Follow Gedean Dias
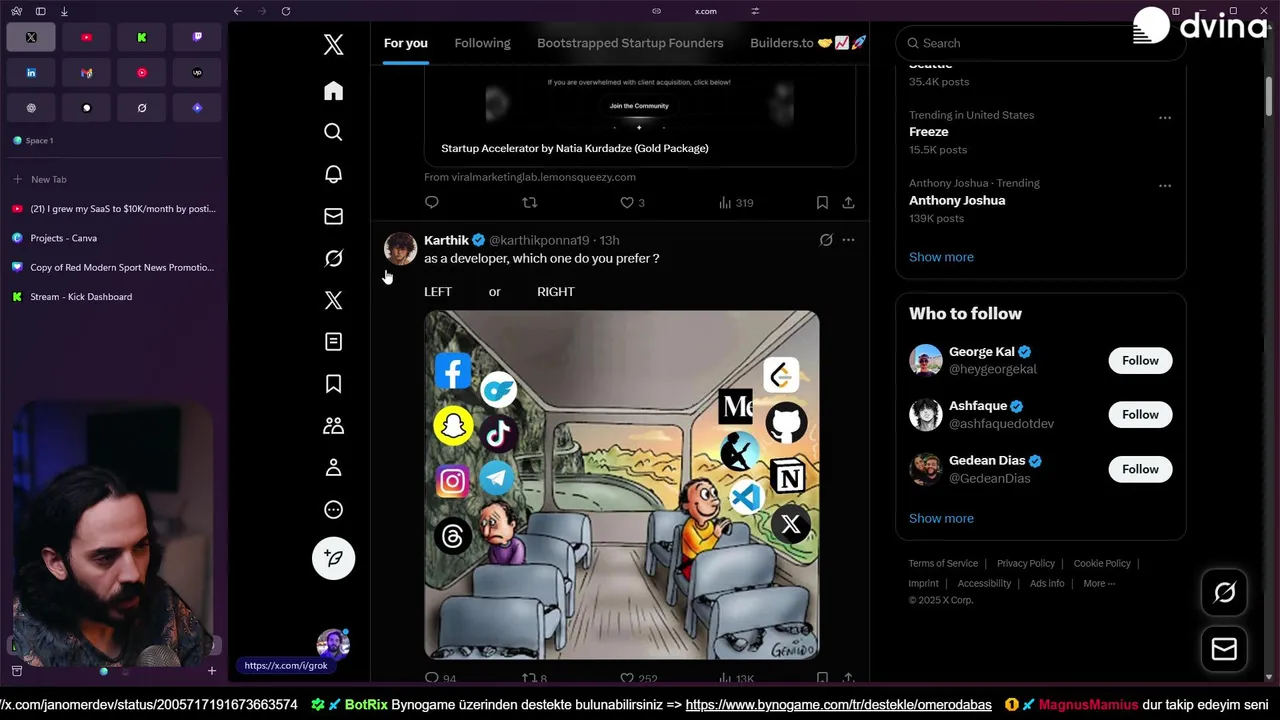The image size is (1280, 720). [1140, 469]
